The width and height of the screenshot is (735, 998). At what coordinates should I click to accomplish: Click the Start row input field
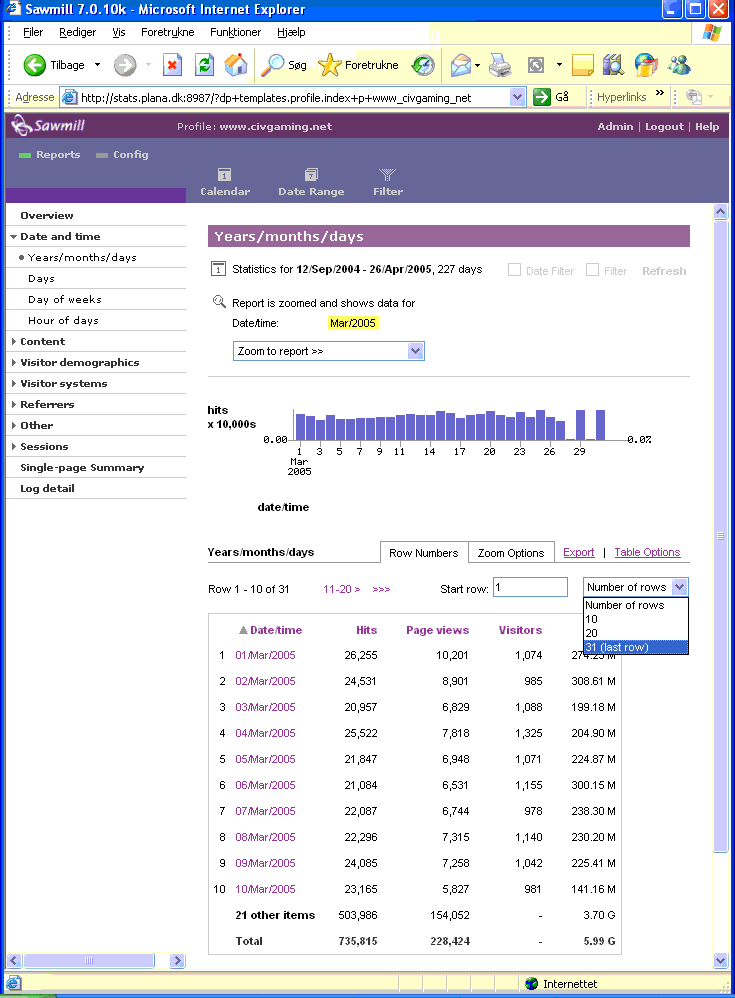point(530,588)
